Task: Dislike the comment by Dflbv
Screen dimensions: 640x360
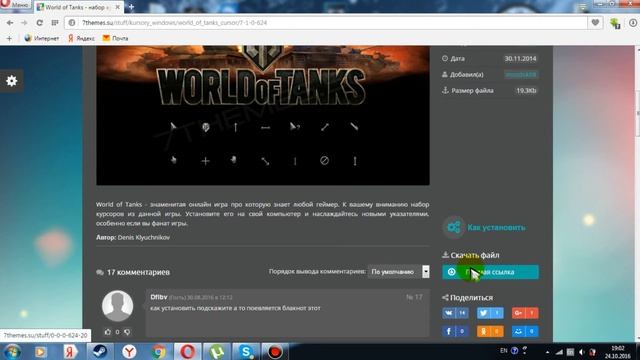Action: click(x=127, y=332)
